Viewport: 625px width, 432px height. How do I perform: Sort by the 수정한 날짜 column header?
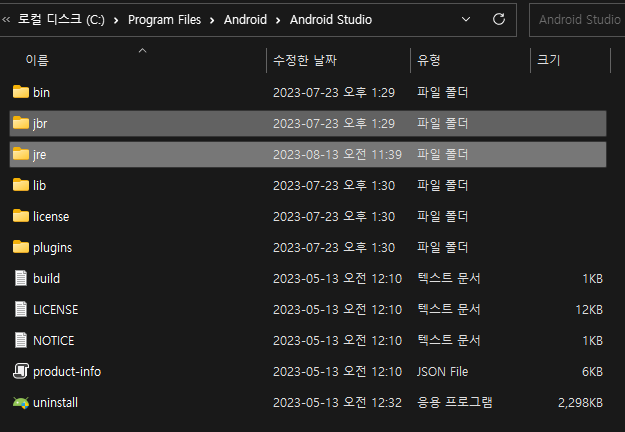(305, 60)
